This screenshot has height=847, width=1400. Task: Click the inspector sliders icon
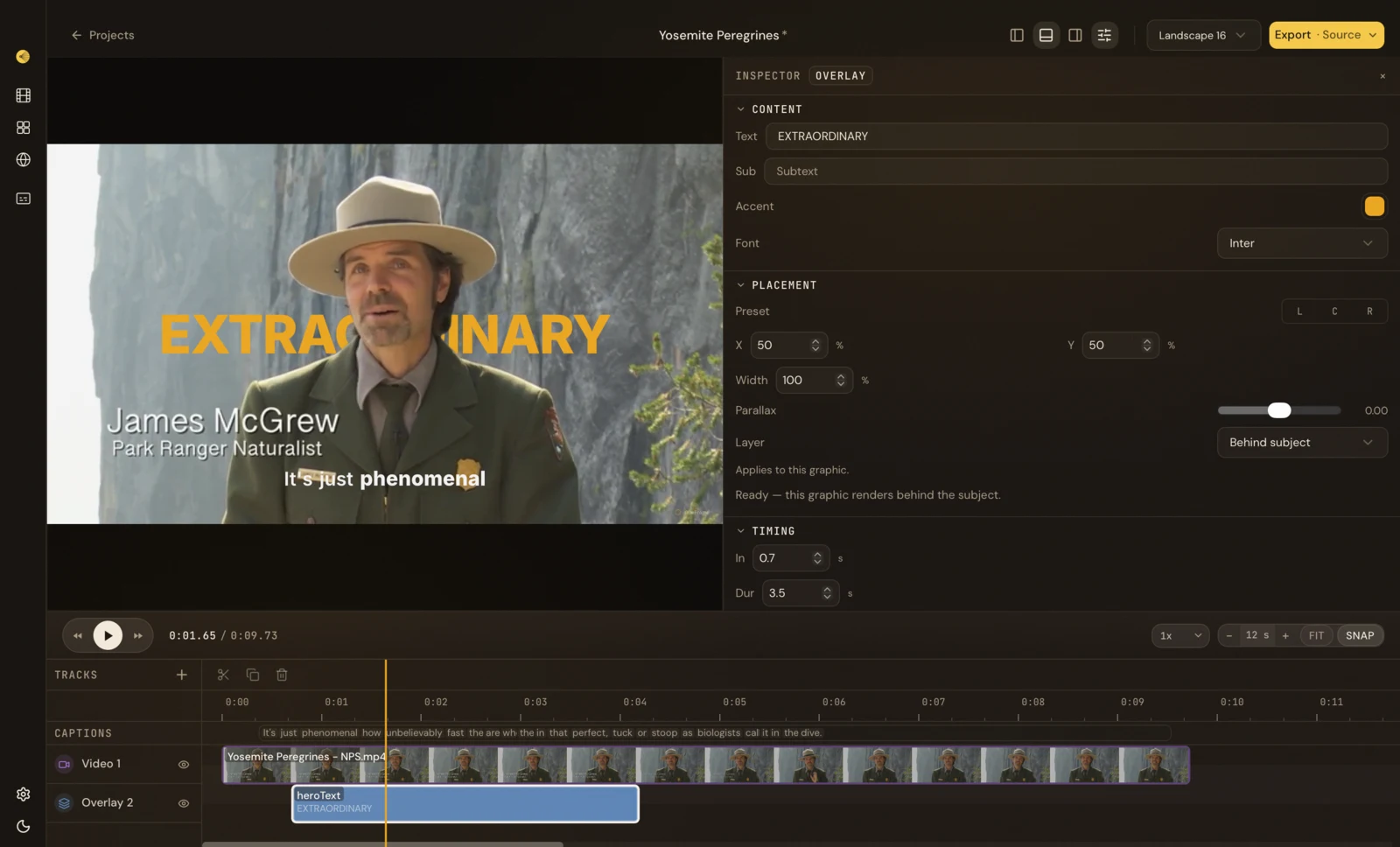[x=1104, y=35]
